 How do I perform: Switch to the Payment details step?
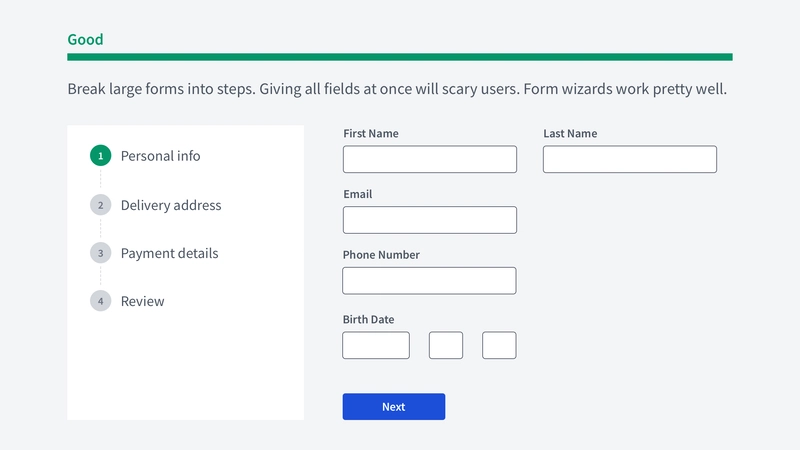pyautogui.click(x=169, y=253)
